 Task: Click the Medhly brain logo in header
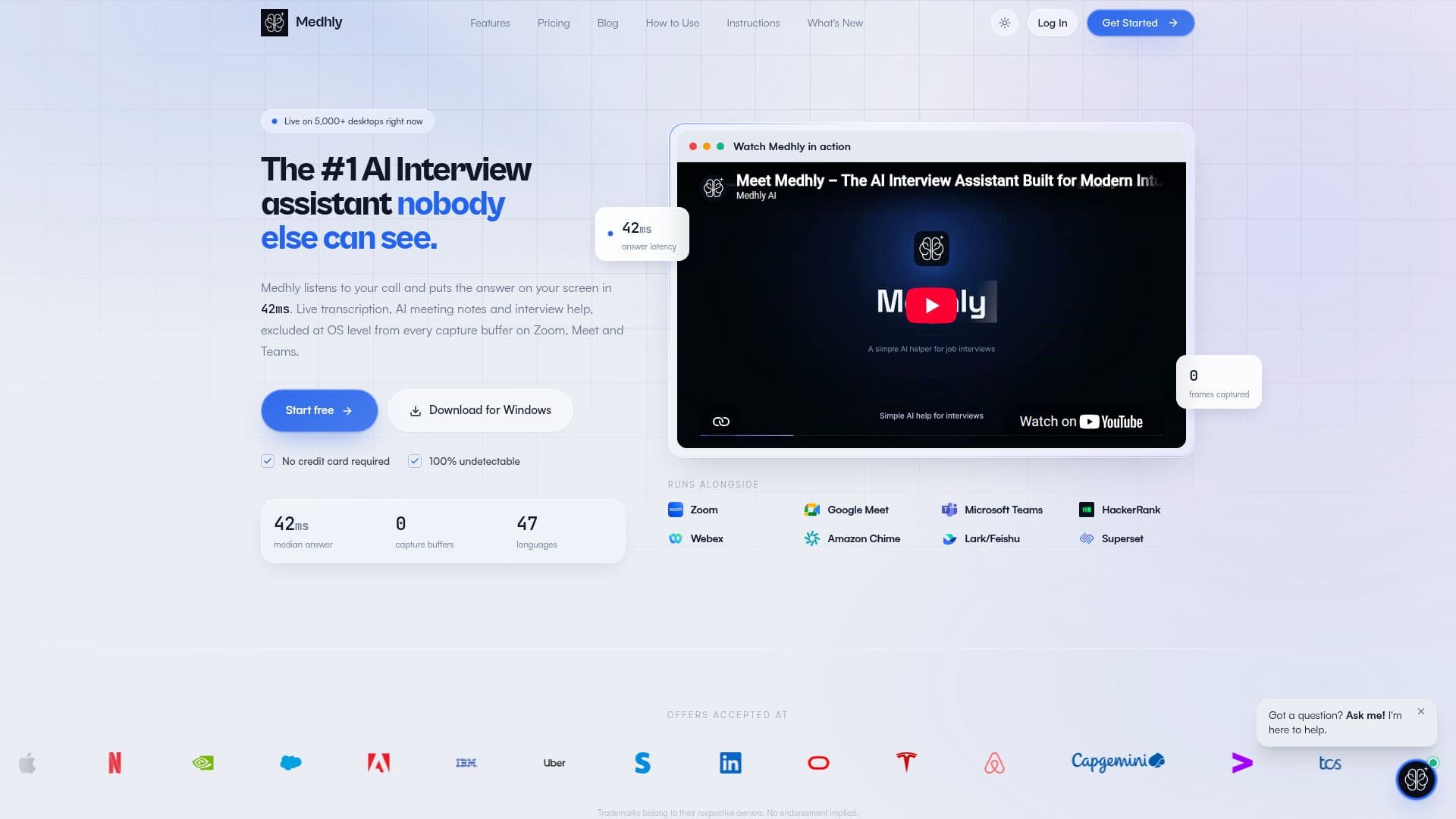click(274, 23)
